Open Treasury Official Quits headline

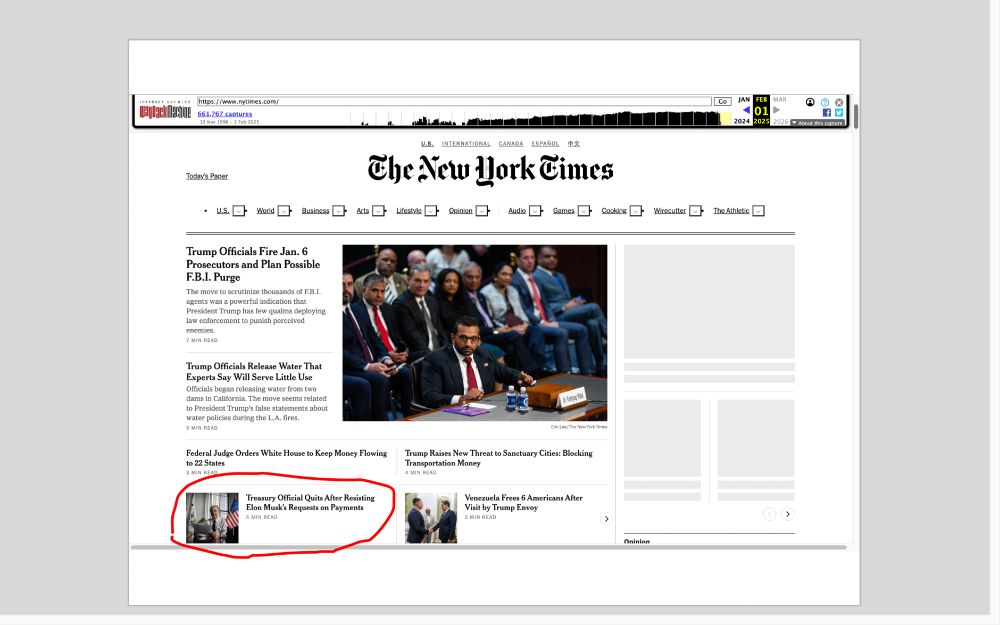(x=310, y=503)
